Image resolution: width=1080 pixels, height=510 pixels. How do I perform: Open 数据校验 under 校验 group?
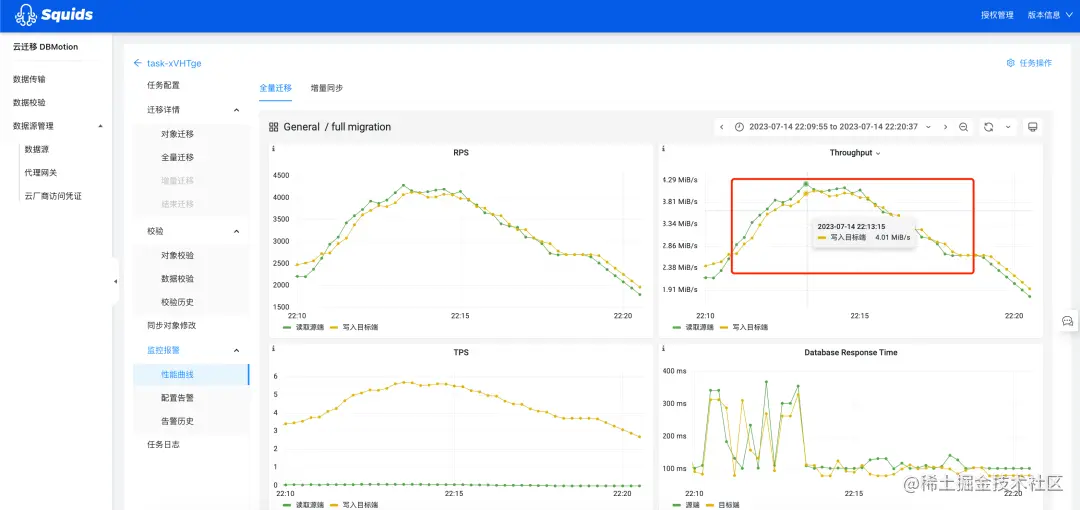178,278
